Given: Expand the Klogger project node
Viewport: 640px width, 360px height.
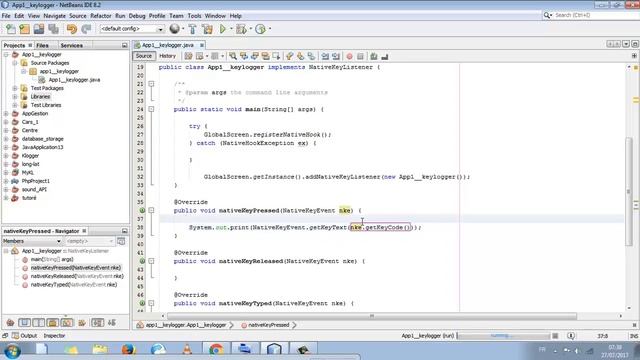Looking at the screenshot, I should click(x=6, y=156).
